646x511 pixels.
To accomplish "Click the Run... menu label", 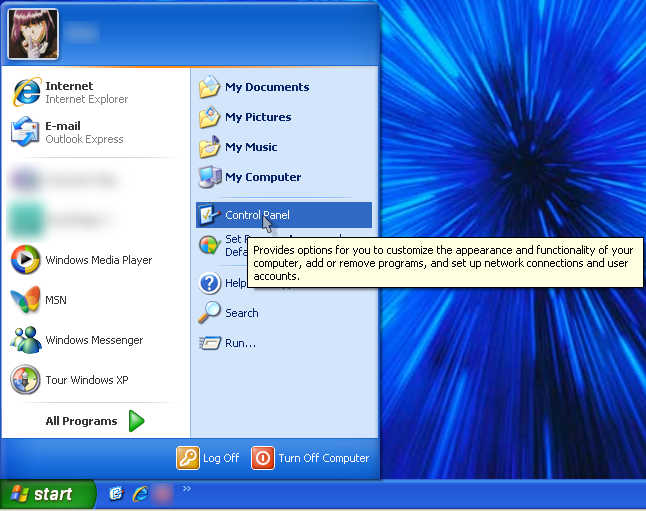I will [x=240, y=343].
